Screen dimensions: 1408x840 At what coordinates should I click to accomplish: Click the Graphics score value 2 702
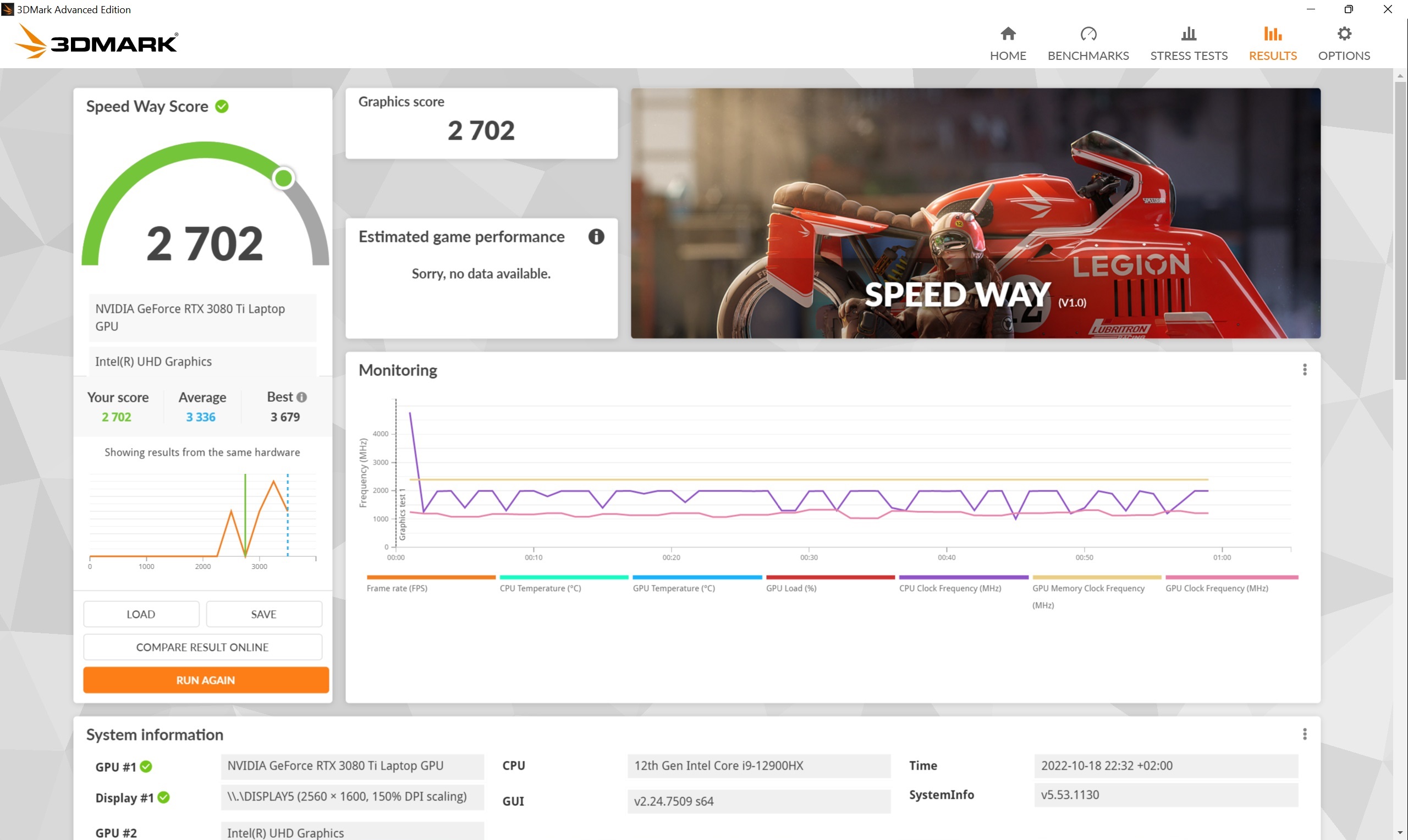481,131
